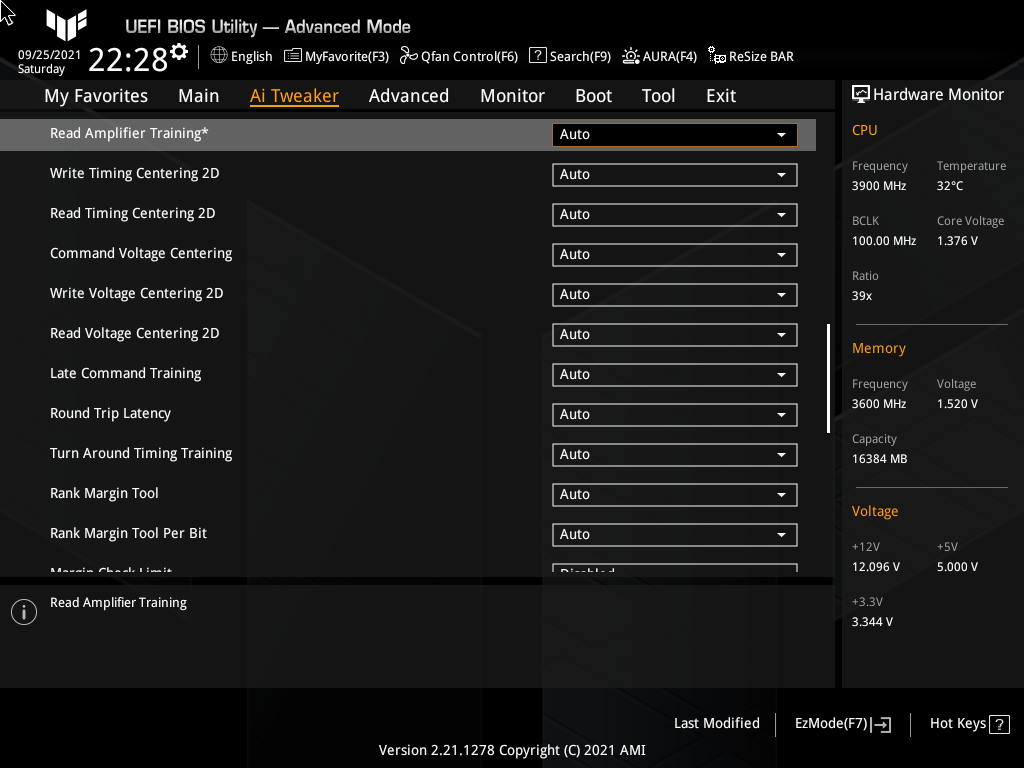
Task: Select Command Voltage Centering label
Action: point(141,253)
